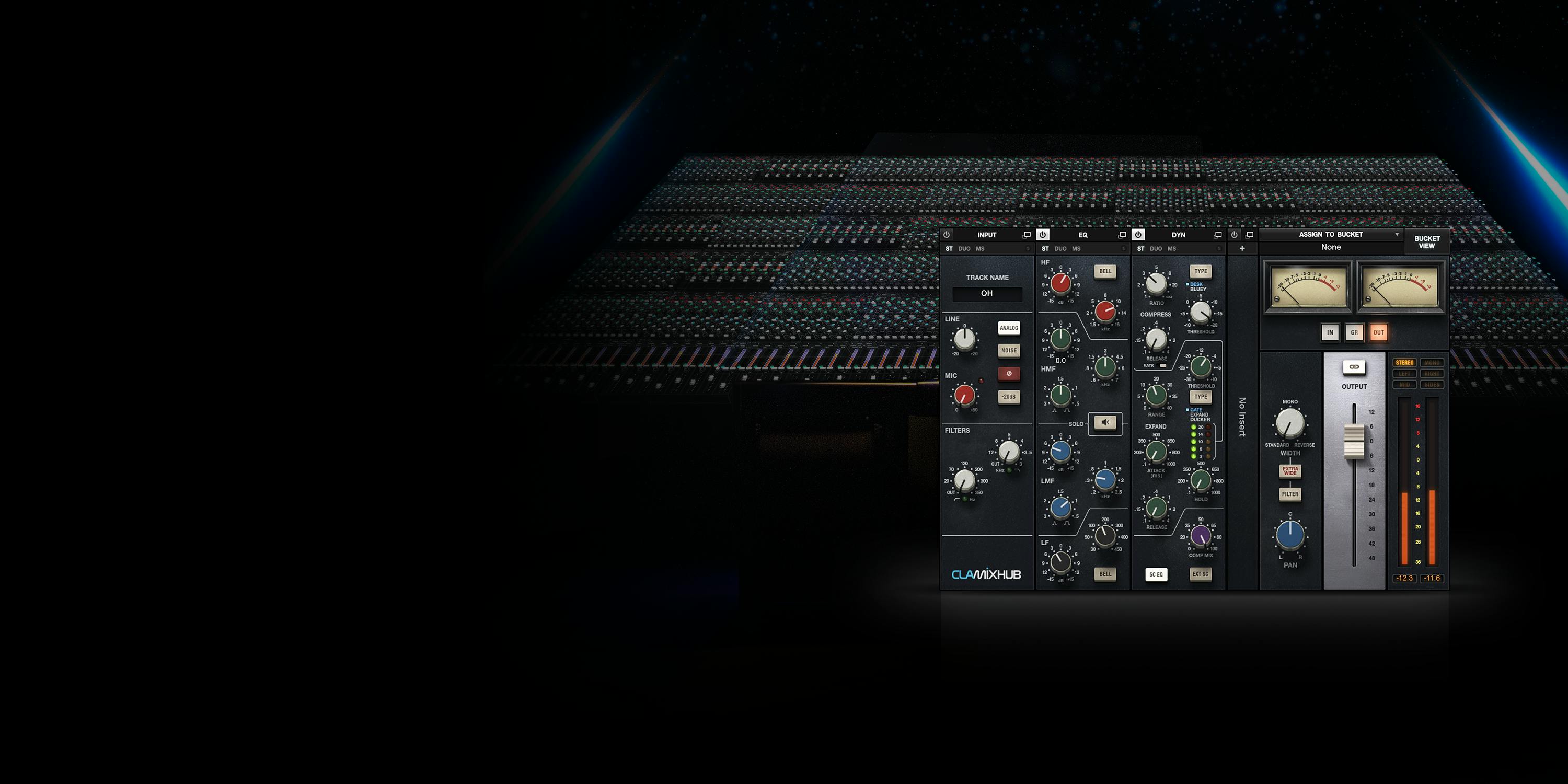Select MS mode in the DYN module
Viewport: 1568px width, 784px height.
[x=1172, y=249]
